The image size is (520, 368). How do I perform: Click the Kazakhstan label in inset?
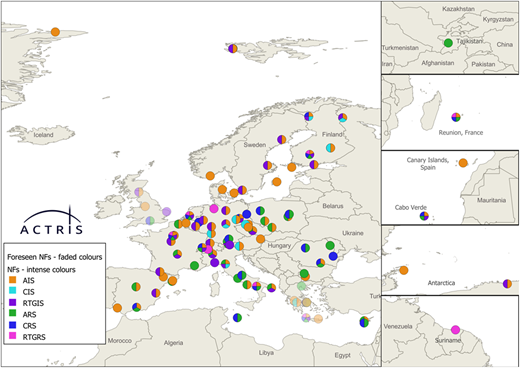459,9
